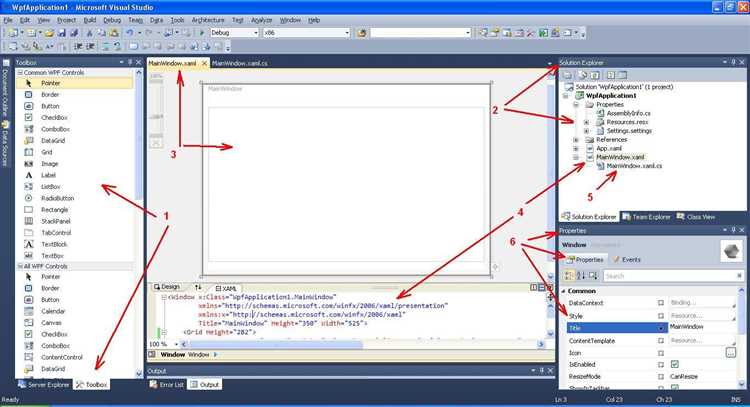Open the Debug menu
This screenshot has width=750, height=407.
pyautogui.click(x=112, y=20)
